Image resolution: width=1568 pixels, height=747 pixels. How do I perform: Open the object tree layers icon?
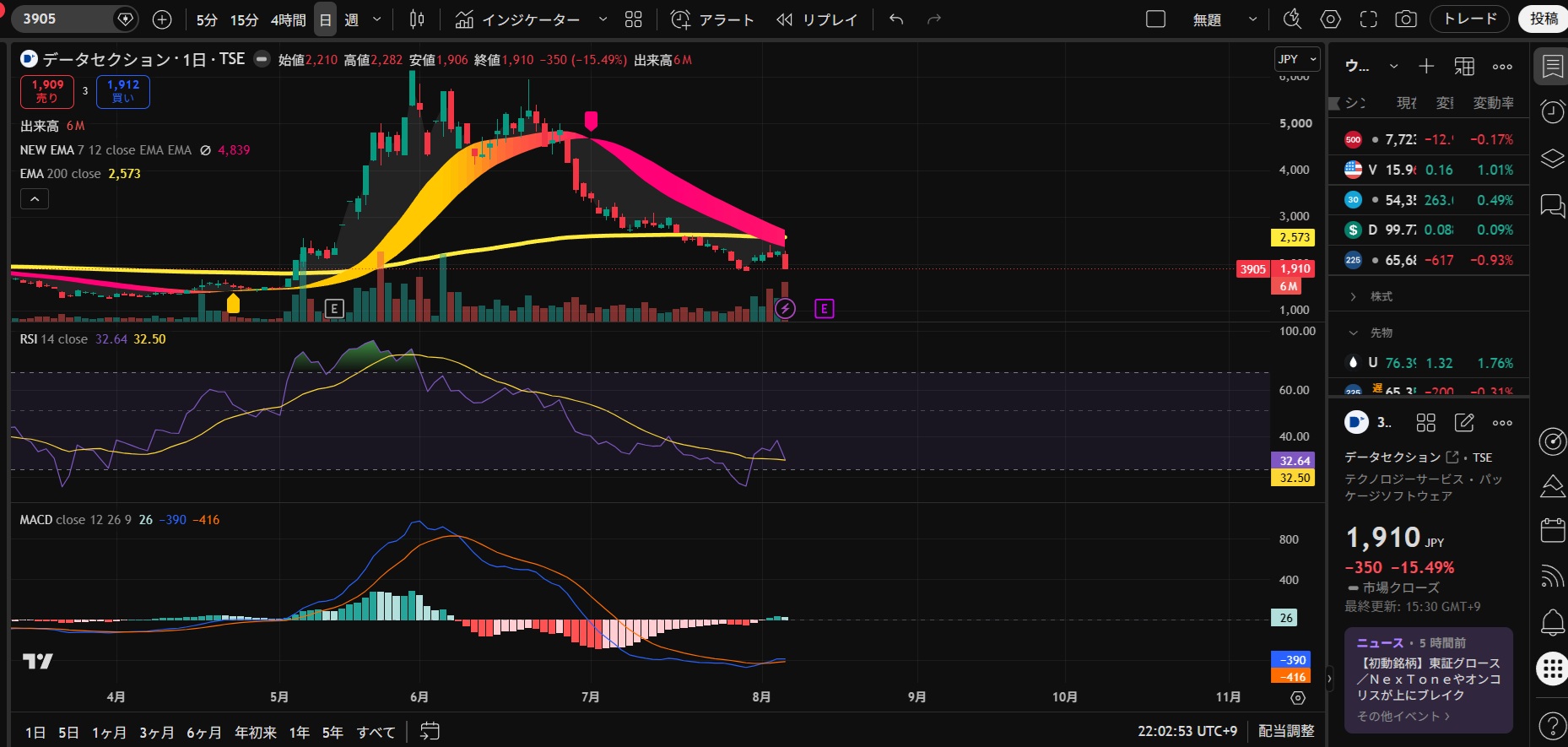coord(1553,159)
